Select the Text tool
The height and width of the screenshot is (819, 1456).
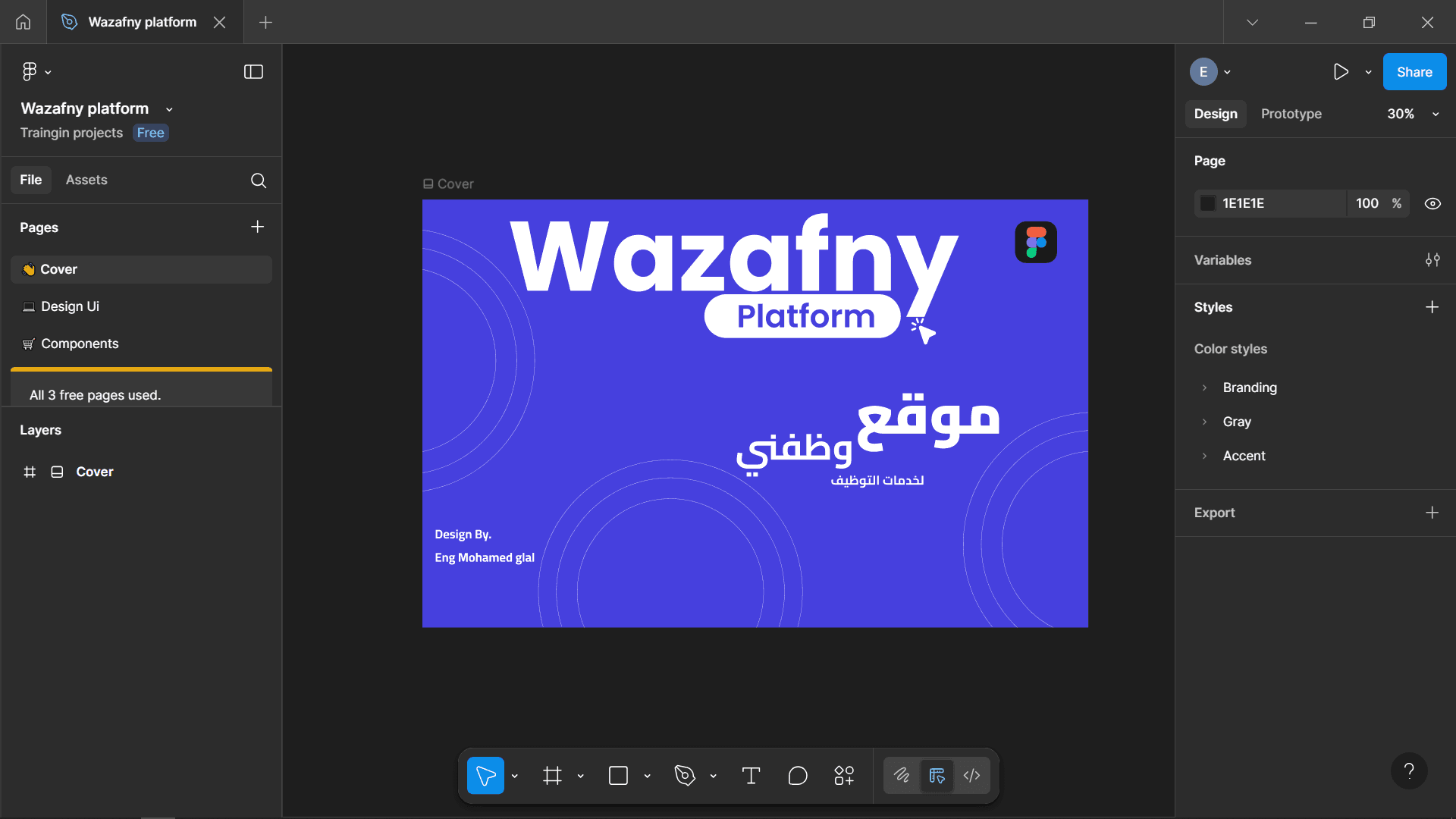(x=751, y=775)
